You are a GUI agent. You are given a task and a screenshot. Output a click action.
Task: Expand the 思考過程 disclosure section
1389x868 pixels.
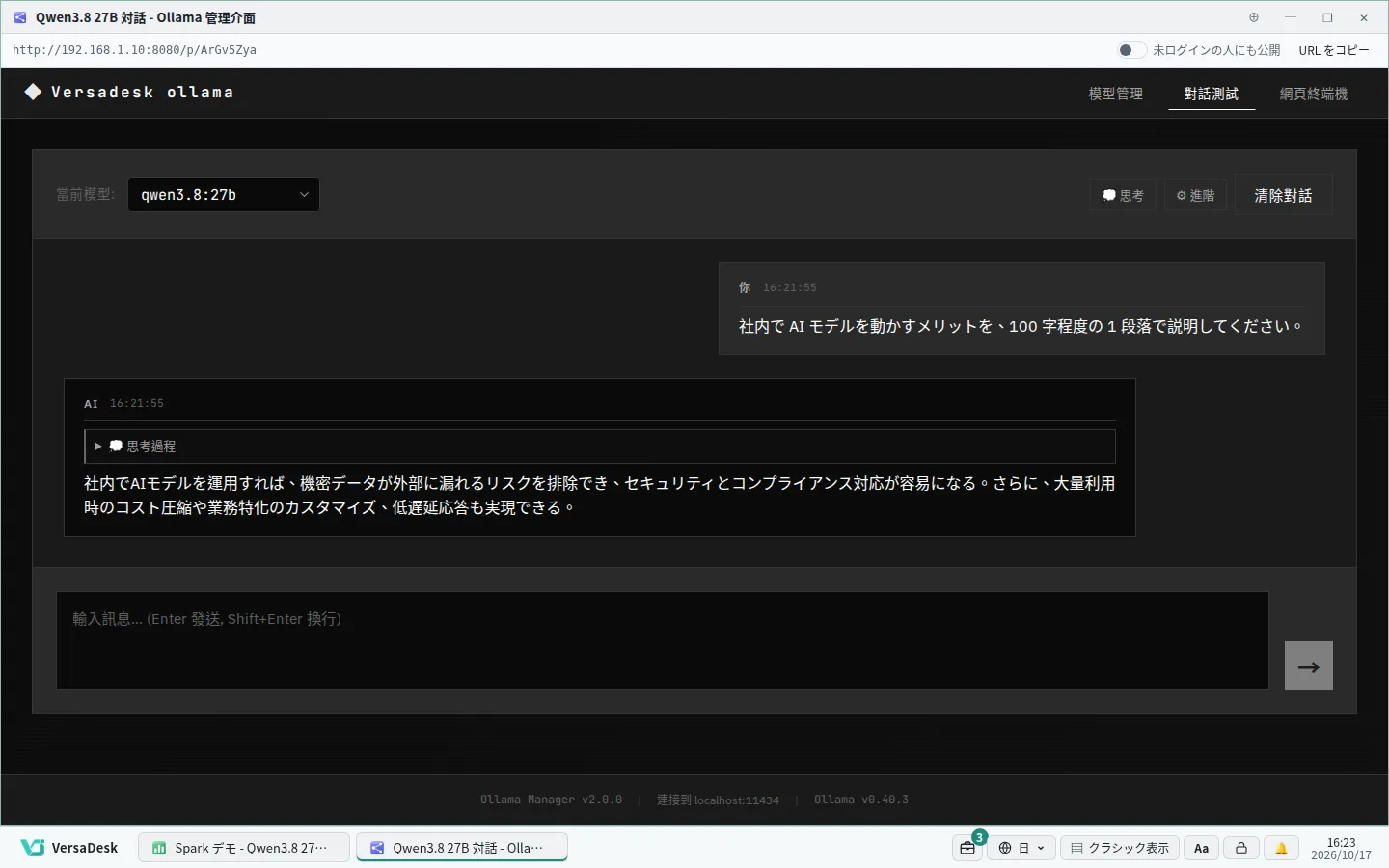coord(599,446)
